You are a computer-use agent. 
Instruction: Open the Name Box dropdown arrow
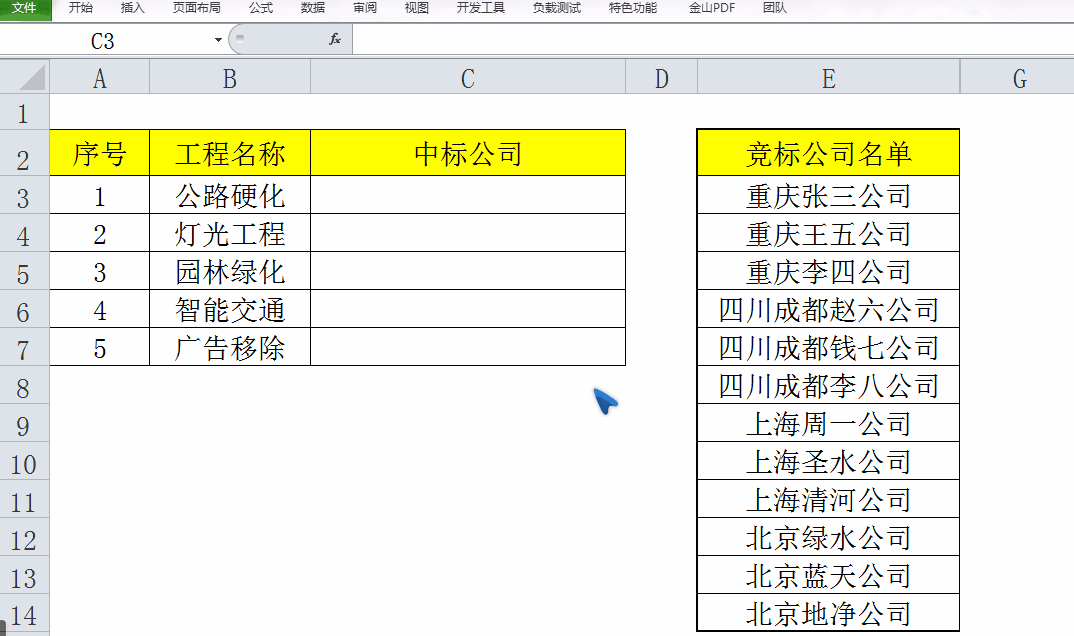pos(216,39)
